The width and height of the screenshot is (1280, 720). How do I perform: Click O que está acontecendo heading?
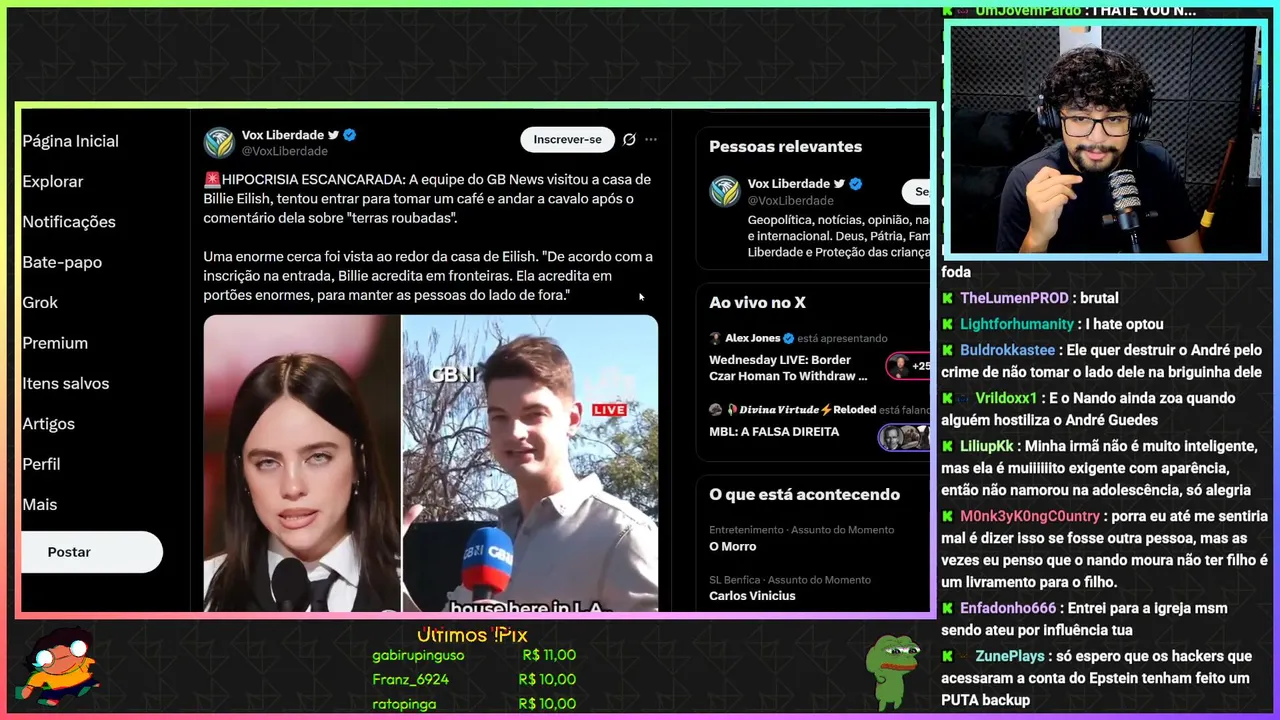coord(804,494)
